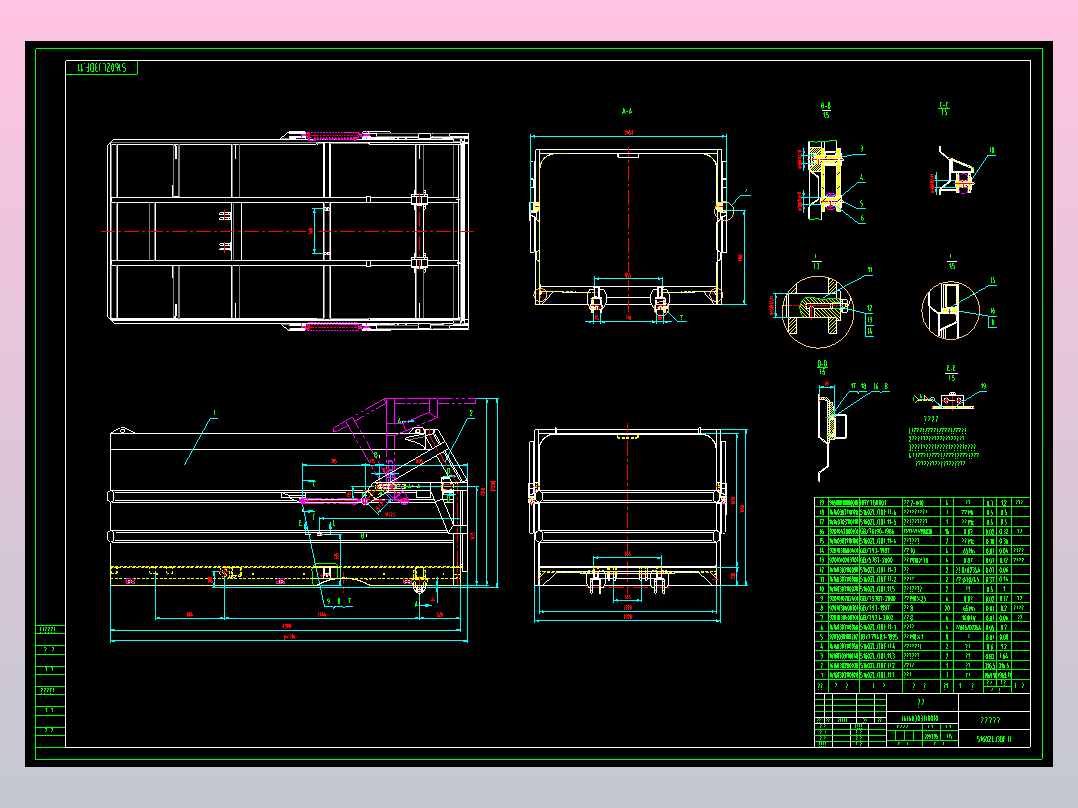Select the circular detail view with balloon 15
The width and height of the screenshot is (1078, 808).
[950, 310]
